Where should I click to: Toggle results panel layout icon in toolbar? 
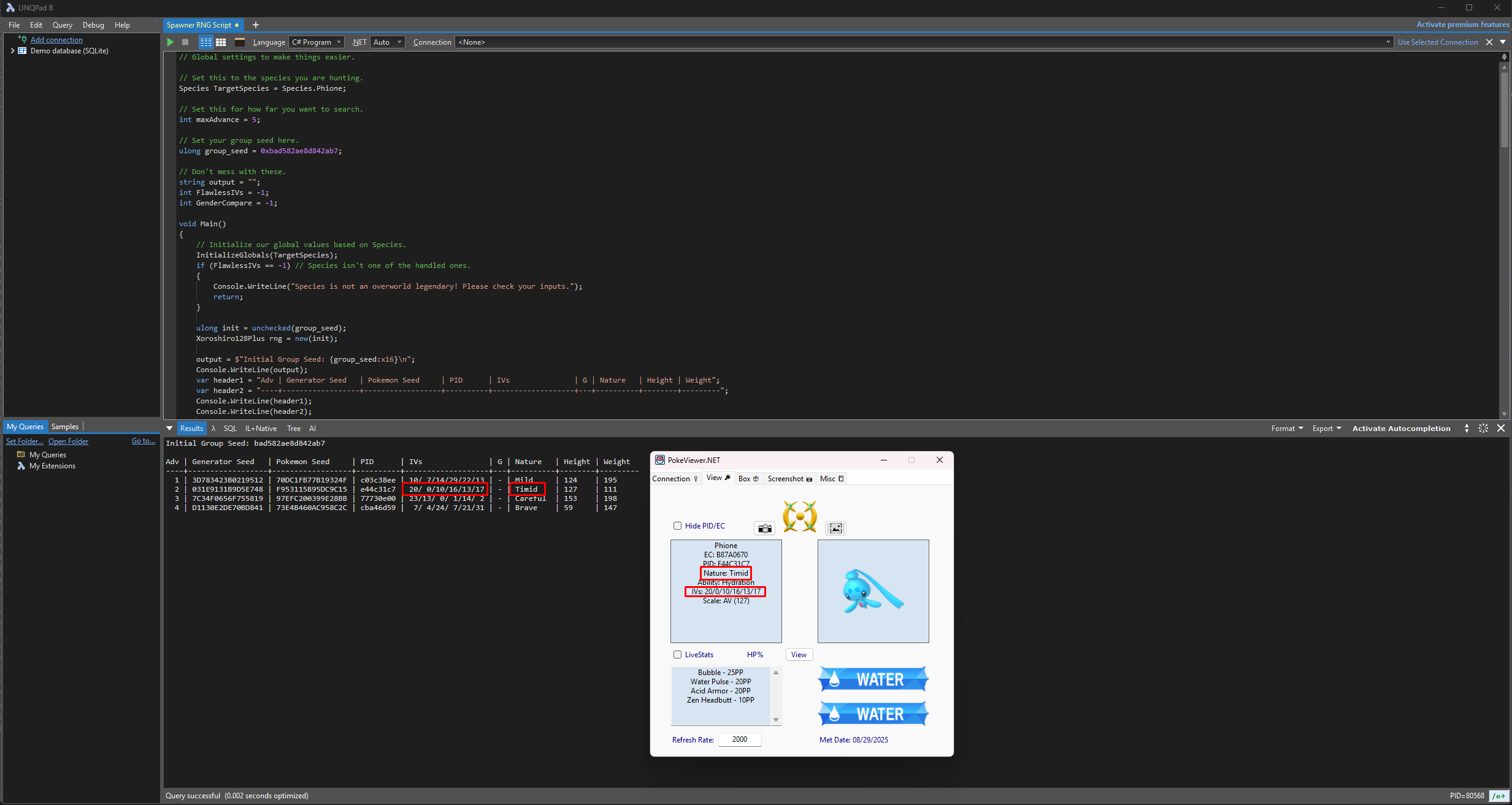click(x=240, y=42)
